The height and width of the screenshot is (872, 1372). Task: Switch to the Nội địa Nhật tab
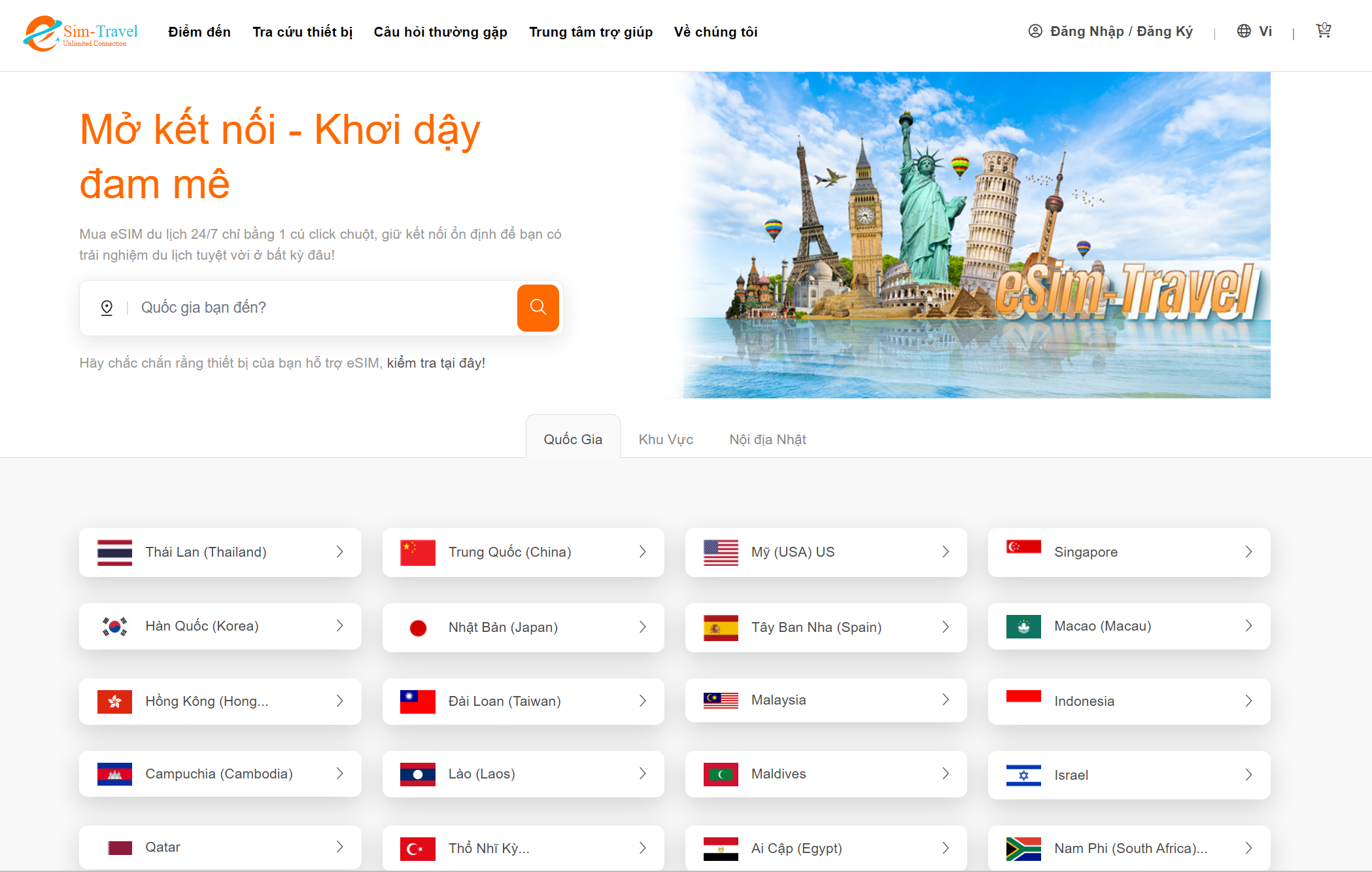point(768,440)
